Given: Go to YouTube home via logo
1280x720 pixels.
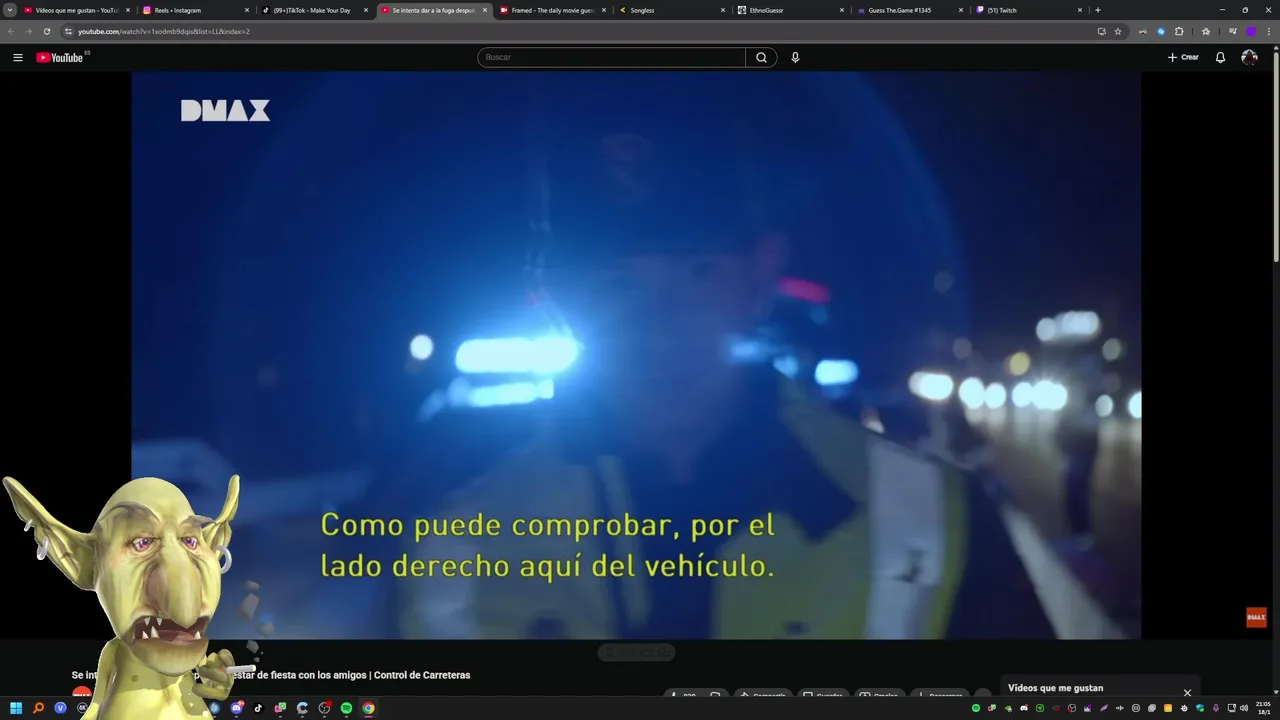Looking at the screenshot, I should pos(60,57).
